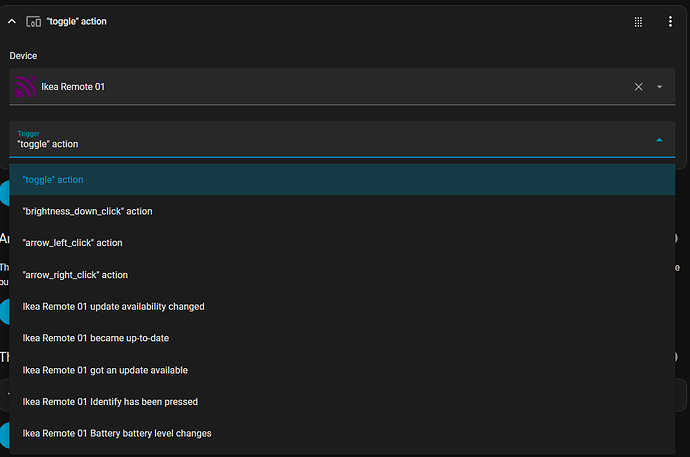Viewport: 690px width, 457px height.
Task: Choose Ikea Remote 01 Battery battery level changes
Action: 342,434
